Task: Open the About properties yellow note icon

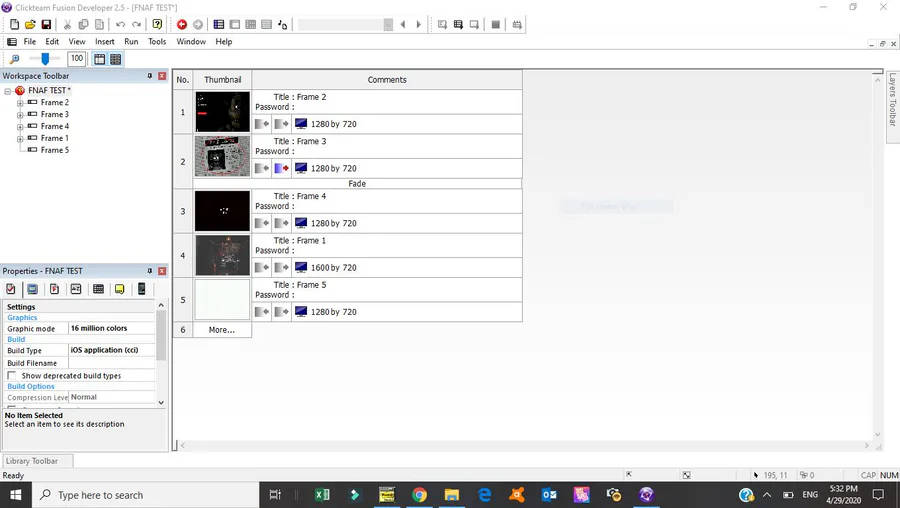Action: (x=119, y=289)
